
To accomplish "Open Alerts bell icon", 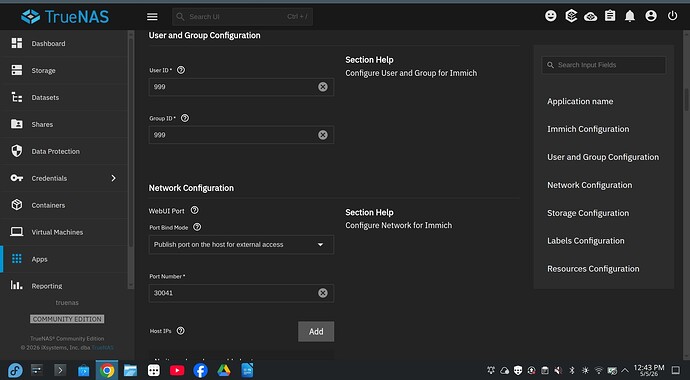I will [630, 16].
